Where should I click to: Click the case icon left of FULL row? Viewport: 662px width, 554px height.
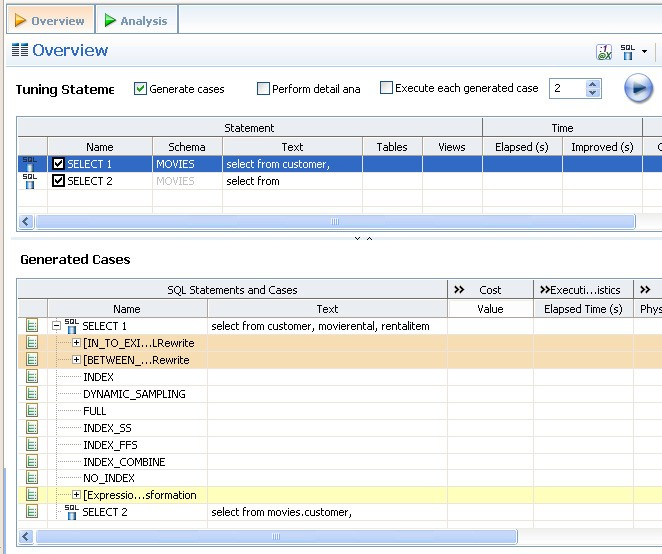(32, 411)
